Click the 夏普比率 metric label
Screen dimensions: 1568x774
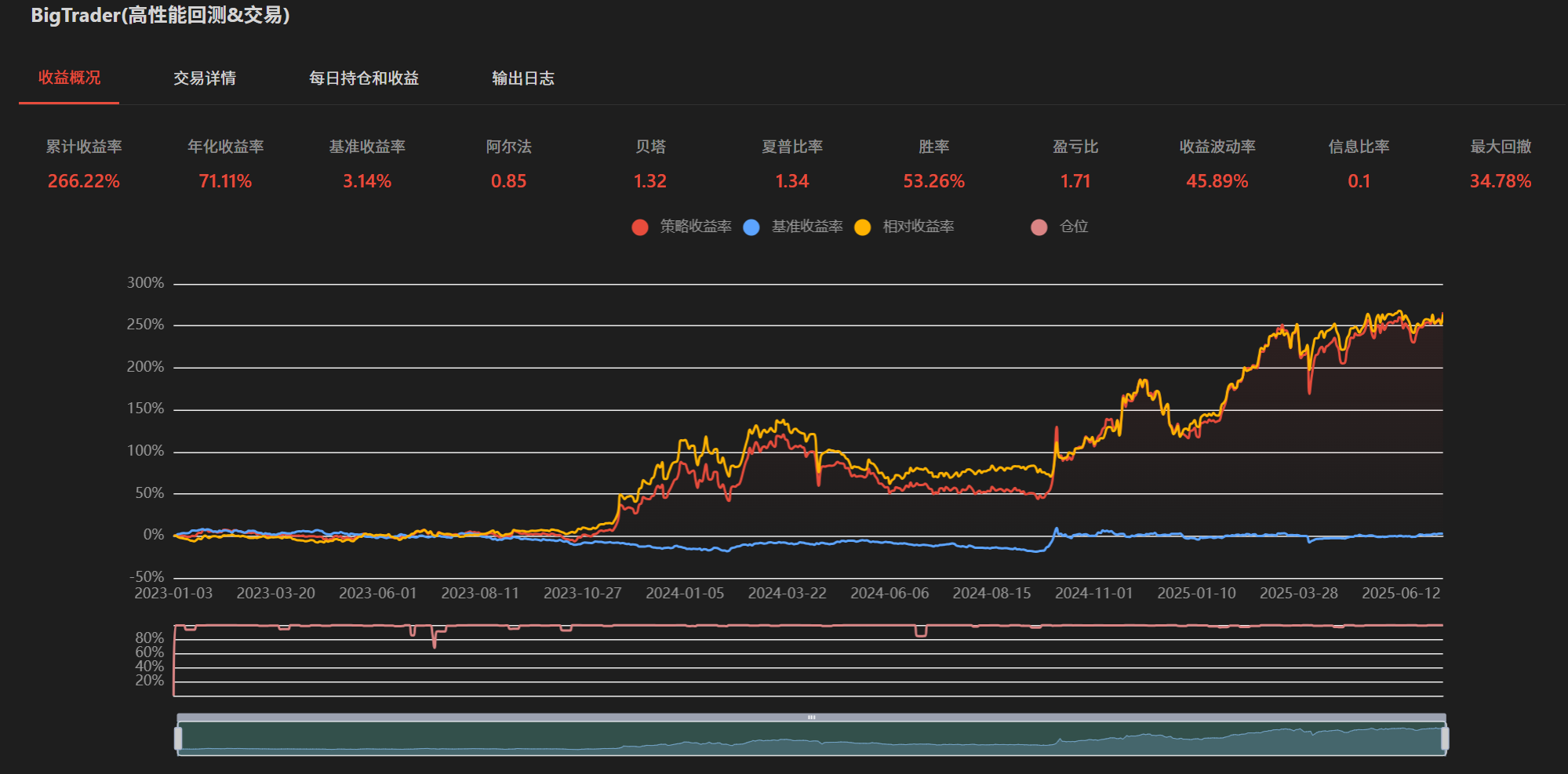pos(792,147)
